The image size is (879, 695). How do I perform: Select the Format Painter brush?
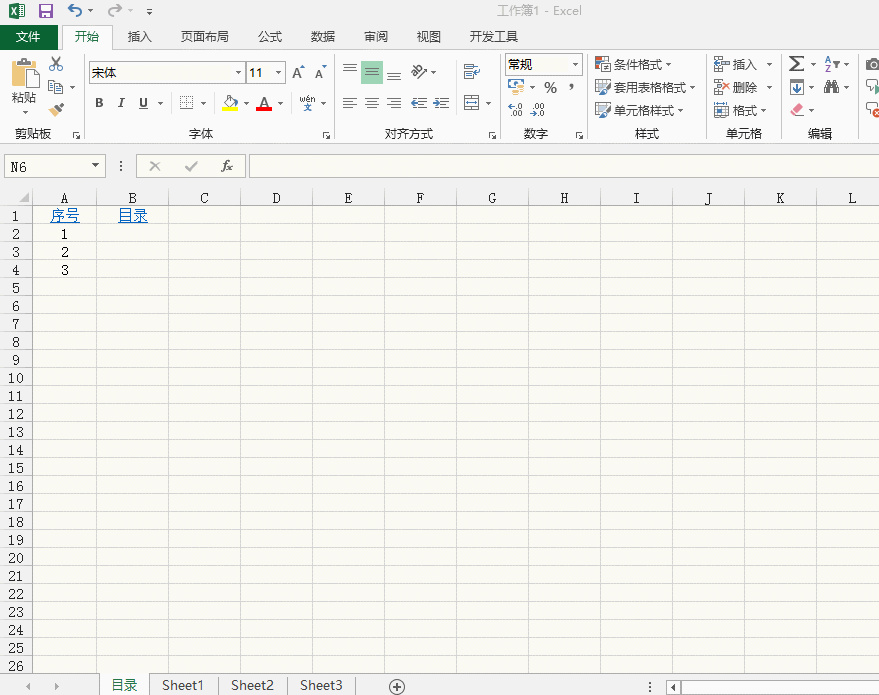[56, 109]
